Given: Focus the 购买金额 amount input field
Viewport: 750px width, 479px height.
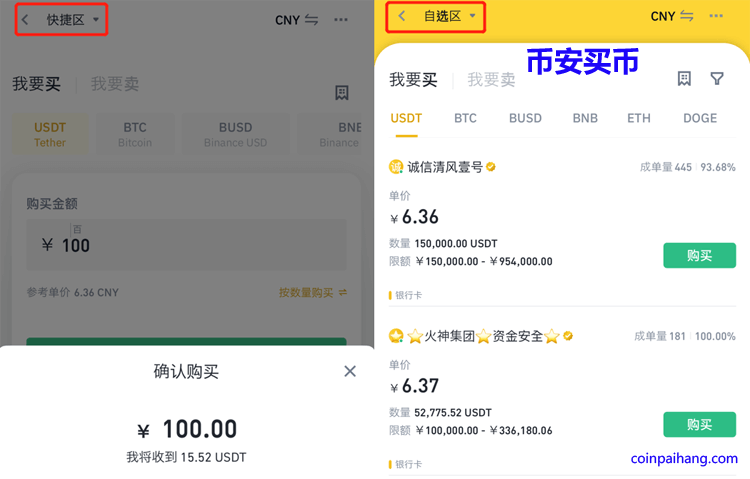Looking at the screenshot, I should pos(186,245).
